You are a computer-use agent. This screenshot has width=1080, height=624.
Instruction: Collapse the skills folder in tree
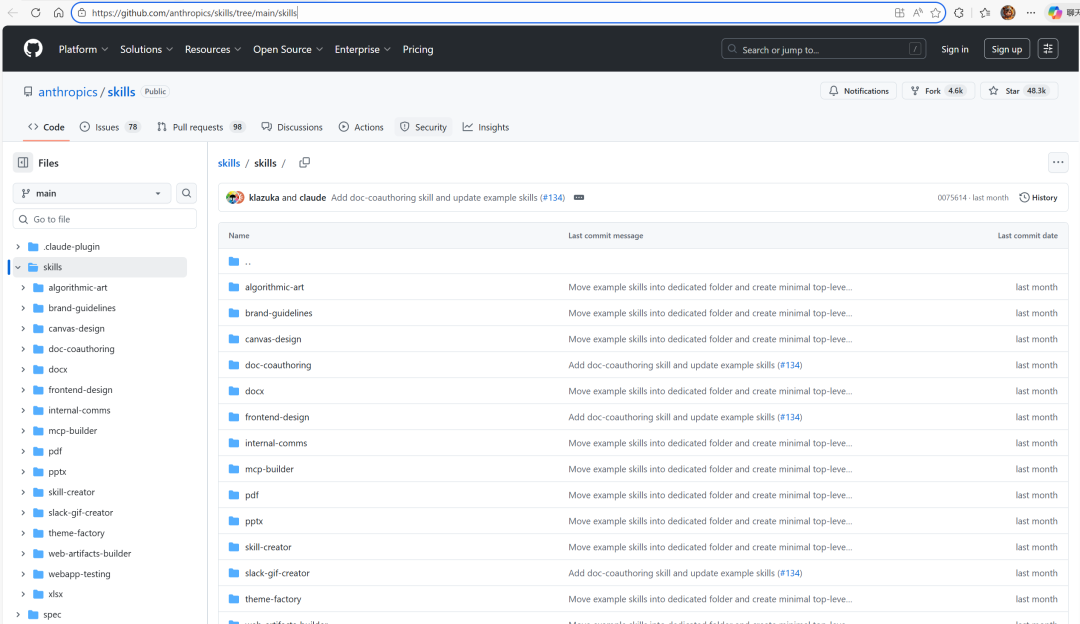point(18,267)
